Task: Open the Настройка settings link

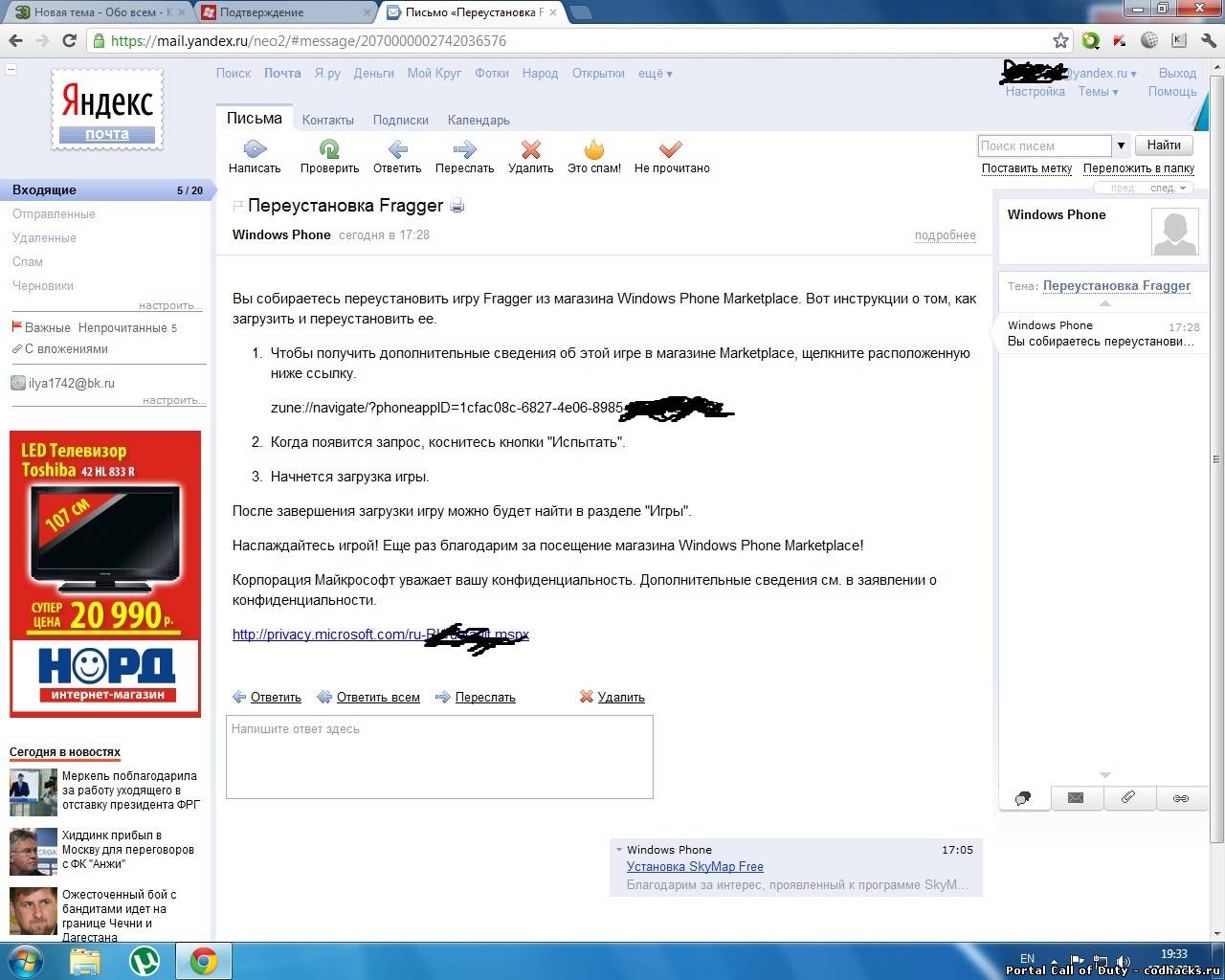Action: pyautogui.click(x=1035, y=92)
